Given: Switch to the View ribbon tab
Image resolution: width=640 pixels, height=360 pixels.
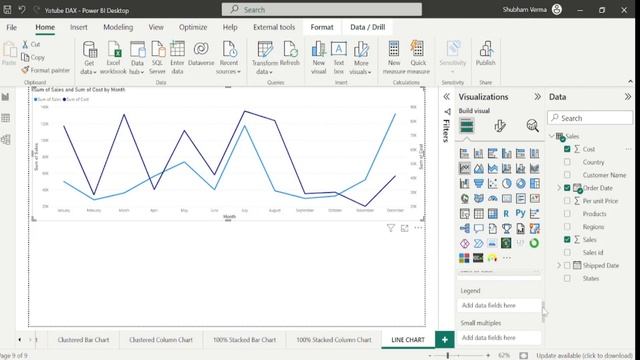Looking at the screenshot, I should (156, 27).
